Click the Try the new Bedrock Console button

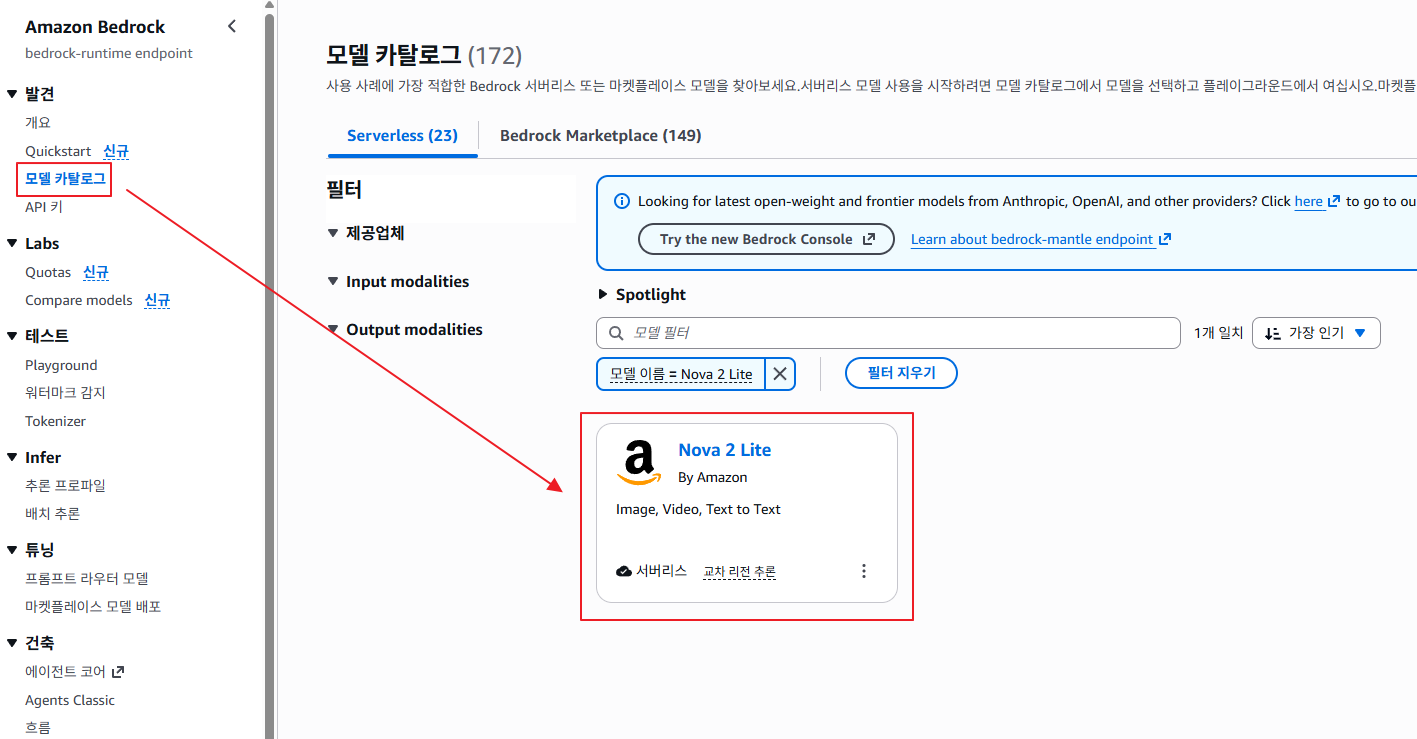(766, 239)
